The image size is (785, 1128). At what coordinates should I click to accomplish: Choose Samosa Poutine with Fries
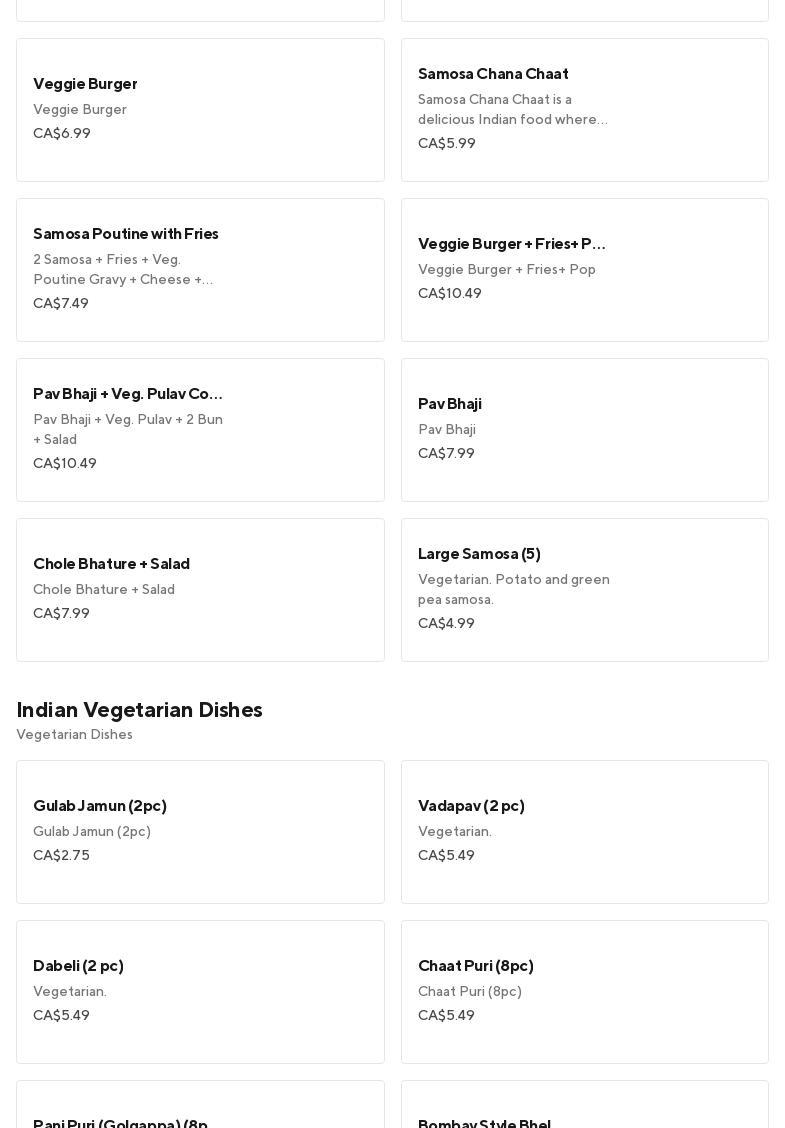click(200, 270)
